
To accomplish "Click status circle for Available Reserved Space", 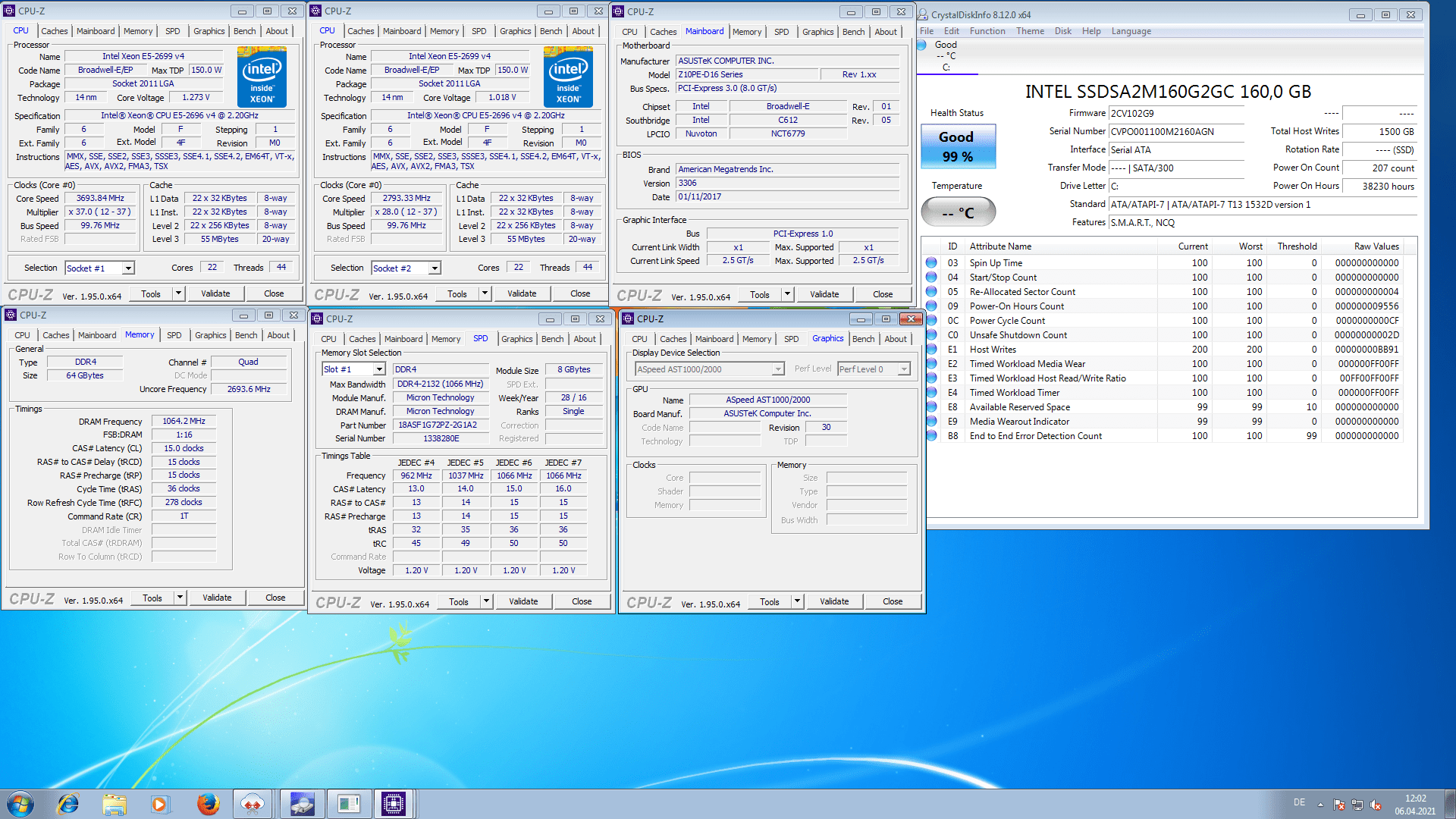I will pyautogui.click(x=931, y=406).
